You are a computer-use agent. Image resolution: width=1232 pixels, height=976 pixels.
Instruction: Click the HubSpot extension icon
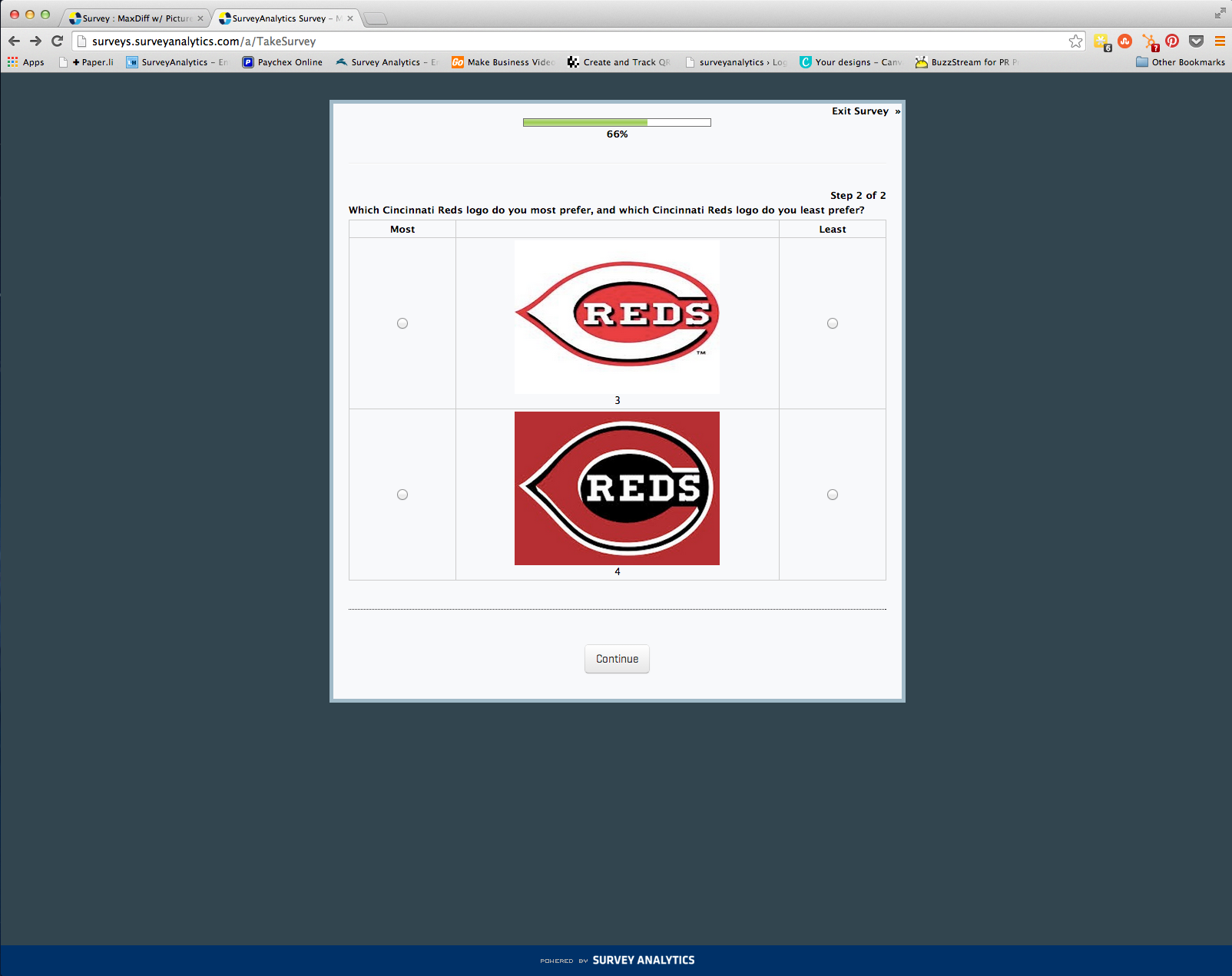1150,42
